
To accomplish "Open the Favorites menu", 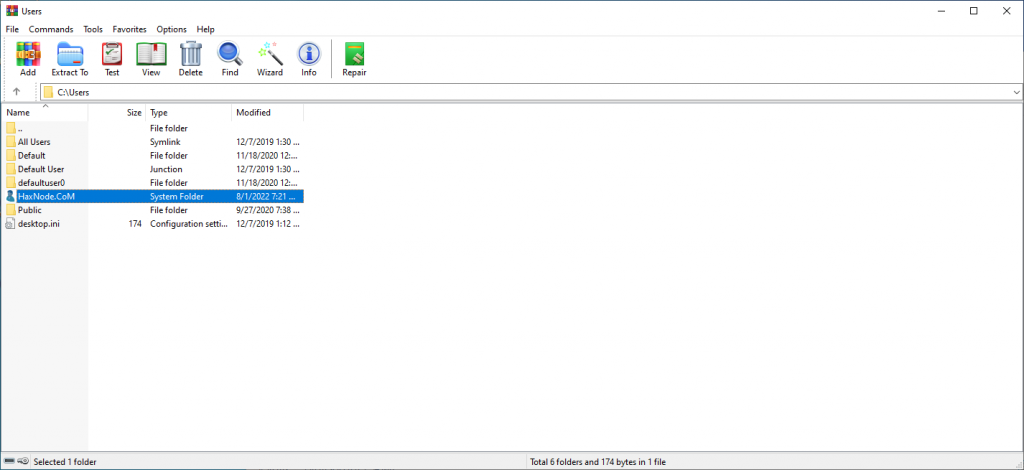I will [x=129, y=30].
